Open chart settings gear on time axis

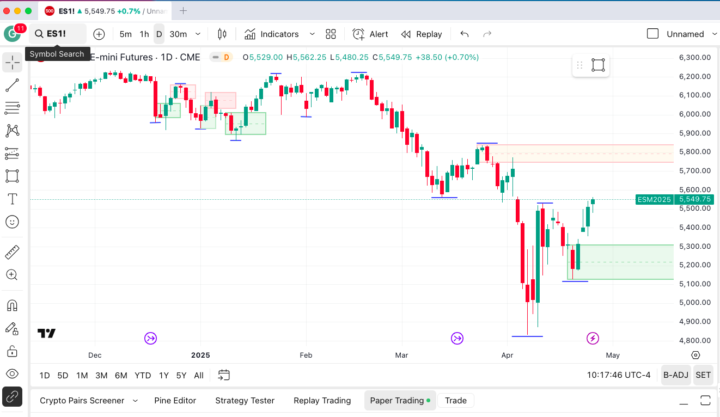tap(696, 355)
